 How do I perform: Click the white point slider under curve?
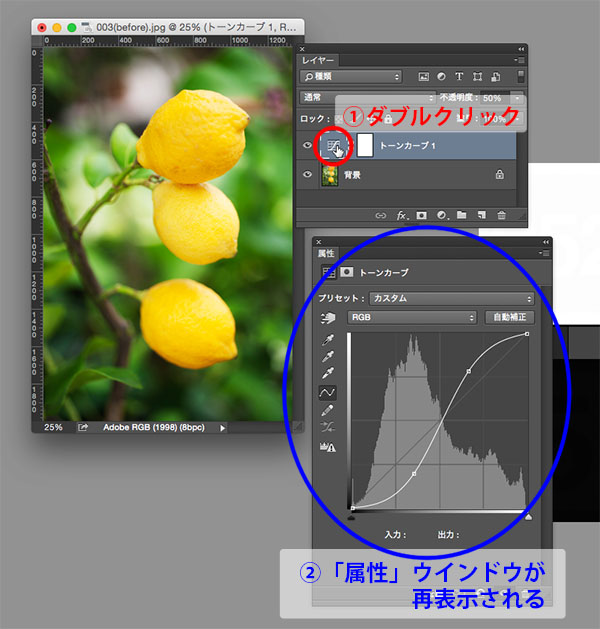(x=527, y=517)
